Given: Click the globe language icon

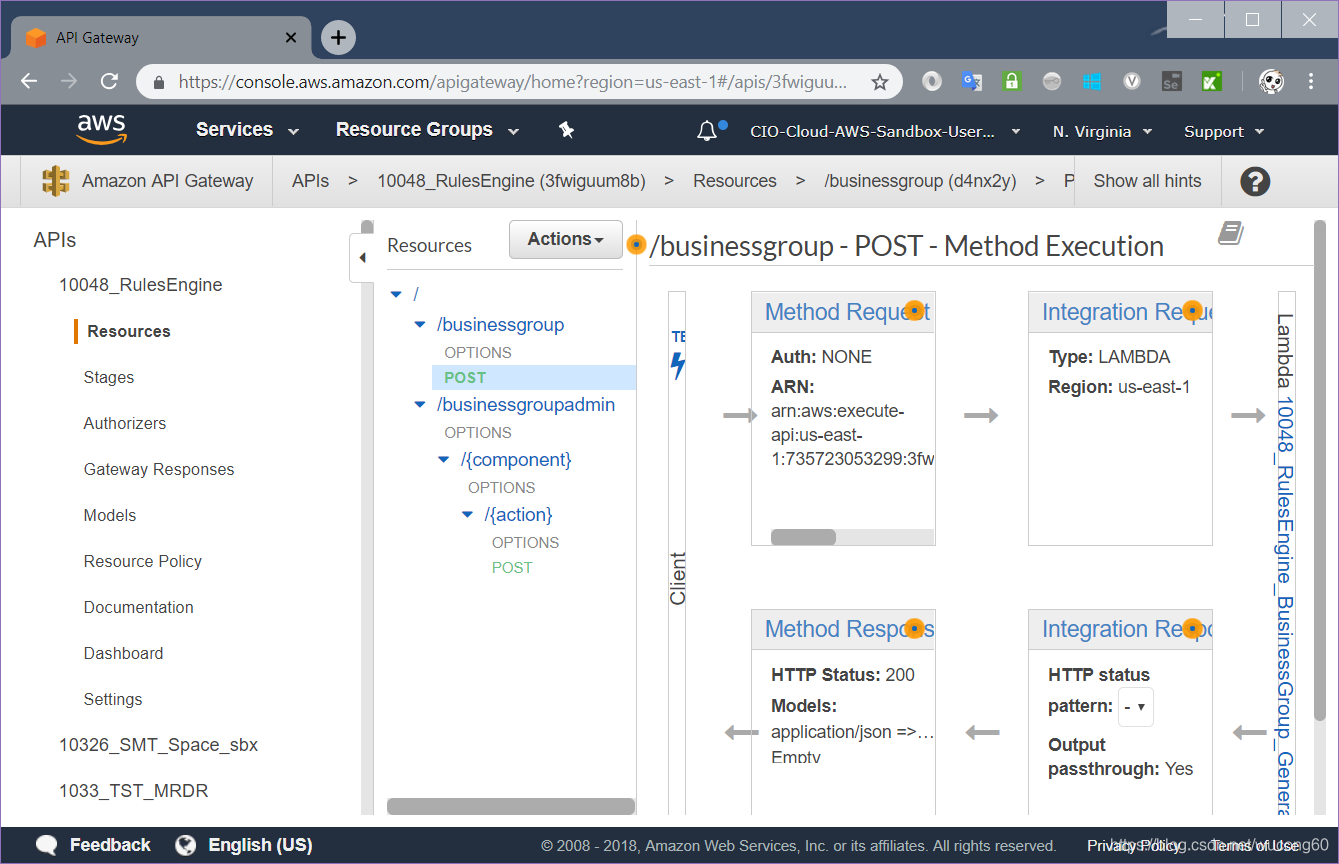Looking at the screenshot, I should 185,845.
